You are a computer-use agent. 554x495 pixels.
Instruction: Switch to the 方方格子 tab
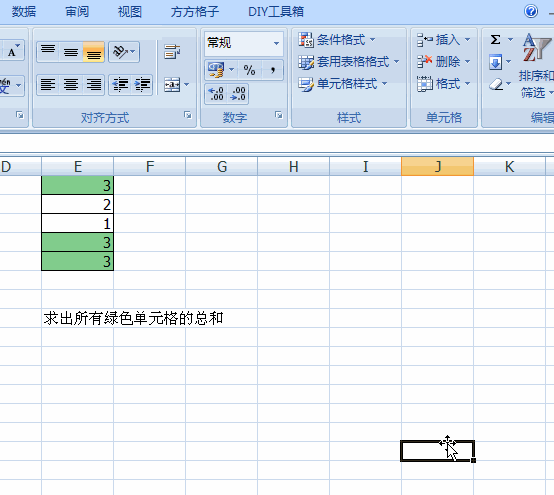click(x=195, y=12)
